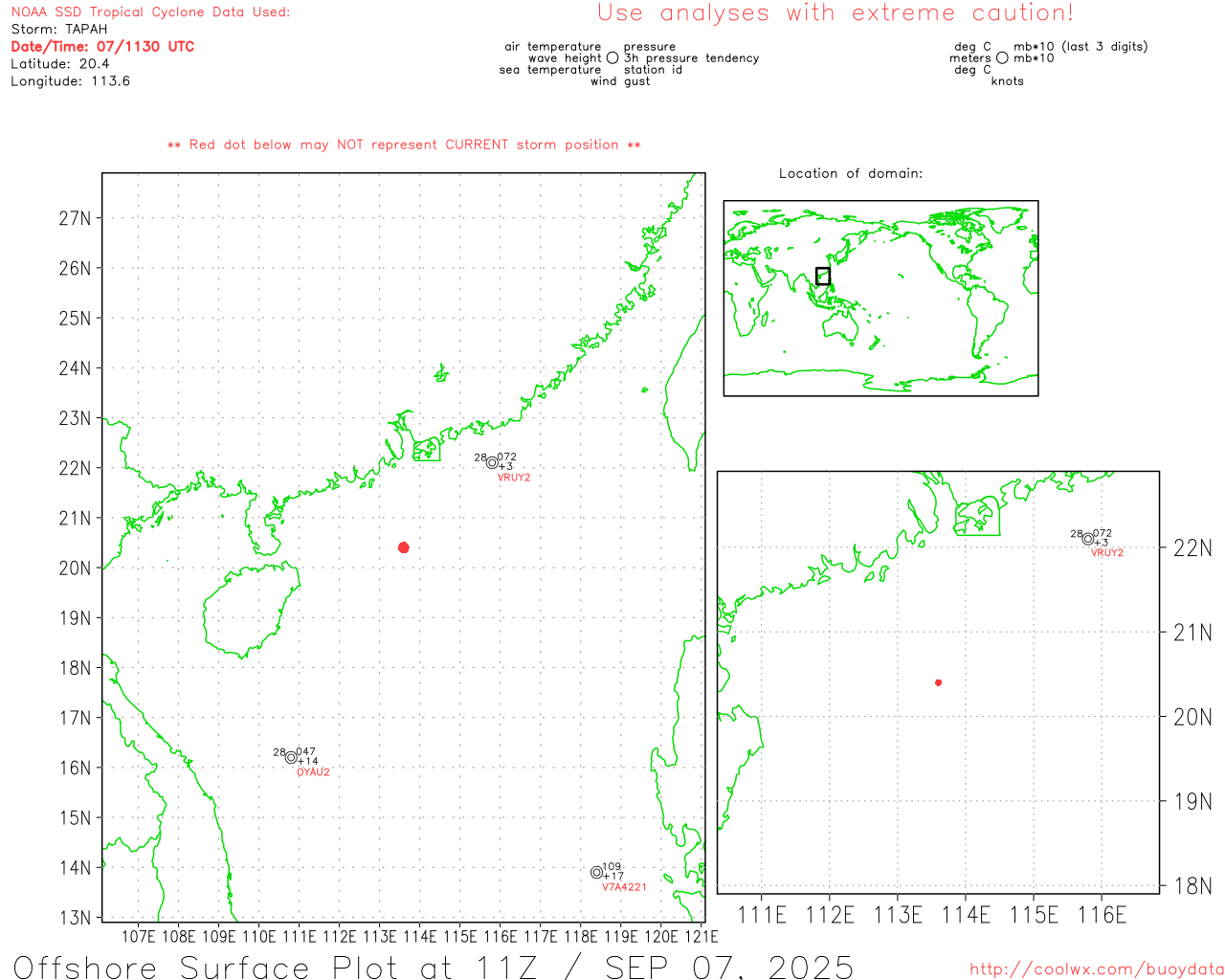Click the station-model legend circle beside 'wave height'
This screenshot has width=1225, height=980.
coord(612,58)
